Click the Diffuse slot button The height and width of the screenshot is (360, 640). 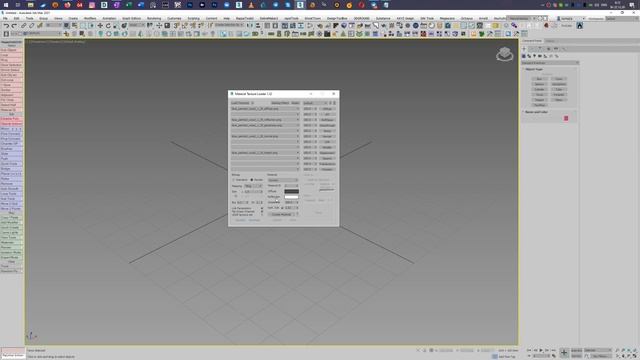click(327, 109)
